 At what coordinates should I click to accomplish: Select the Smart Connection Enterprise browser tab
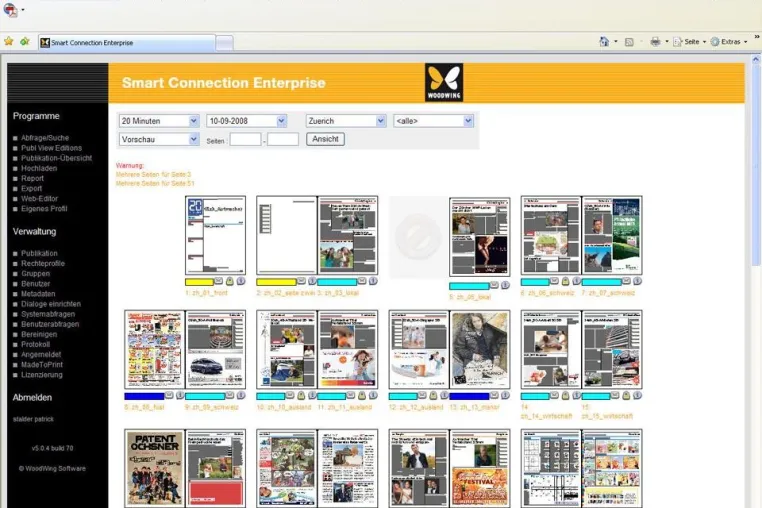coord(126,43)
